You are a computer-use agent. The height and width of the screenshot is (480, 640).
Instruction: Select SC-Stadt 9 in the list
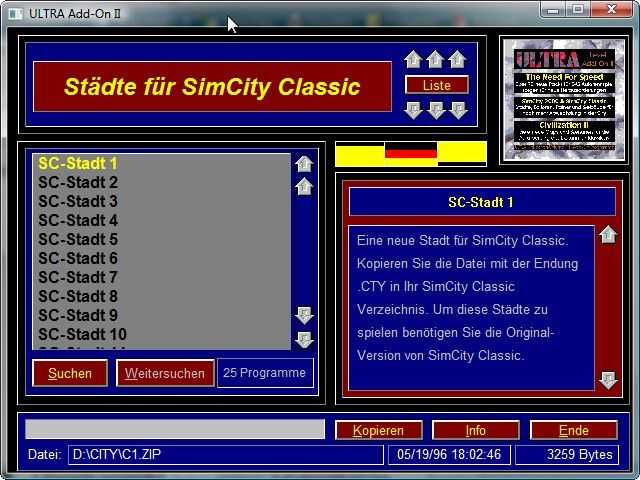point(161,315)
